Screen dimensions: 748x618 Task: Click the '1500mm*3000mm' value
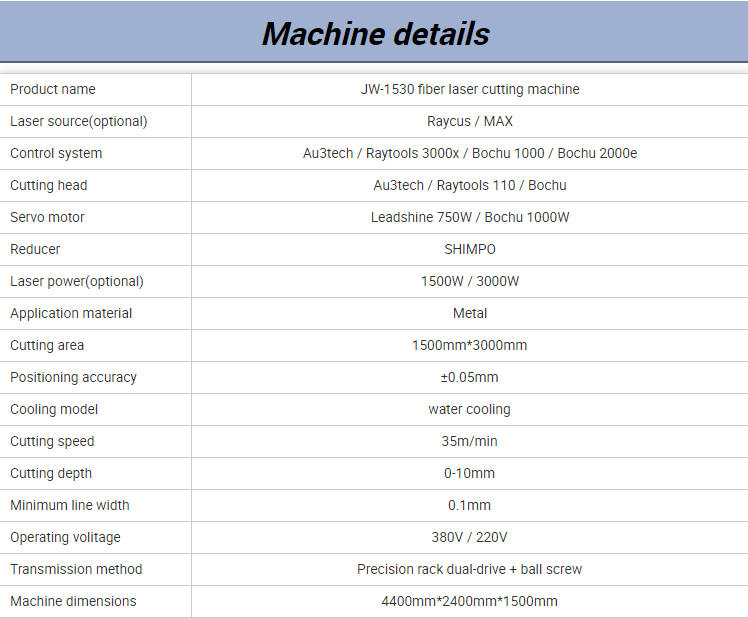click(470, 345)
